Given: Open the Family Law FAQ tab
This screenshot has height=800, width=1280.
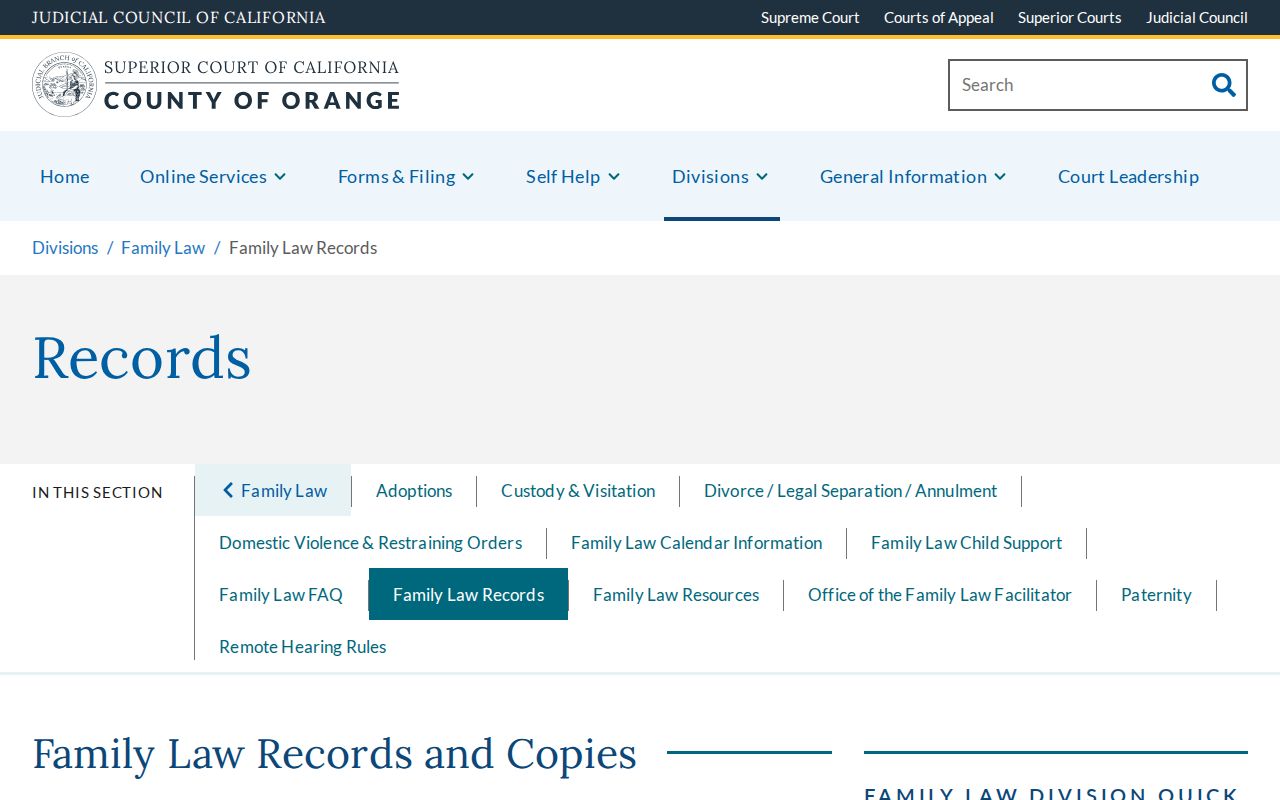Looking at the screenshot, I should (281, 595).
